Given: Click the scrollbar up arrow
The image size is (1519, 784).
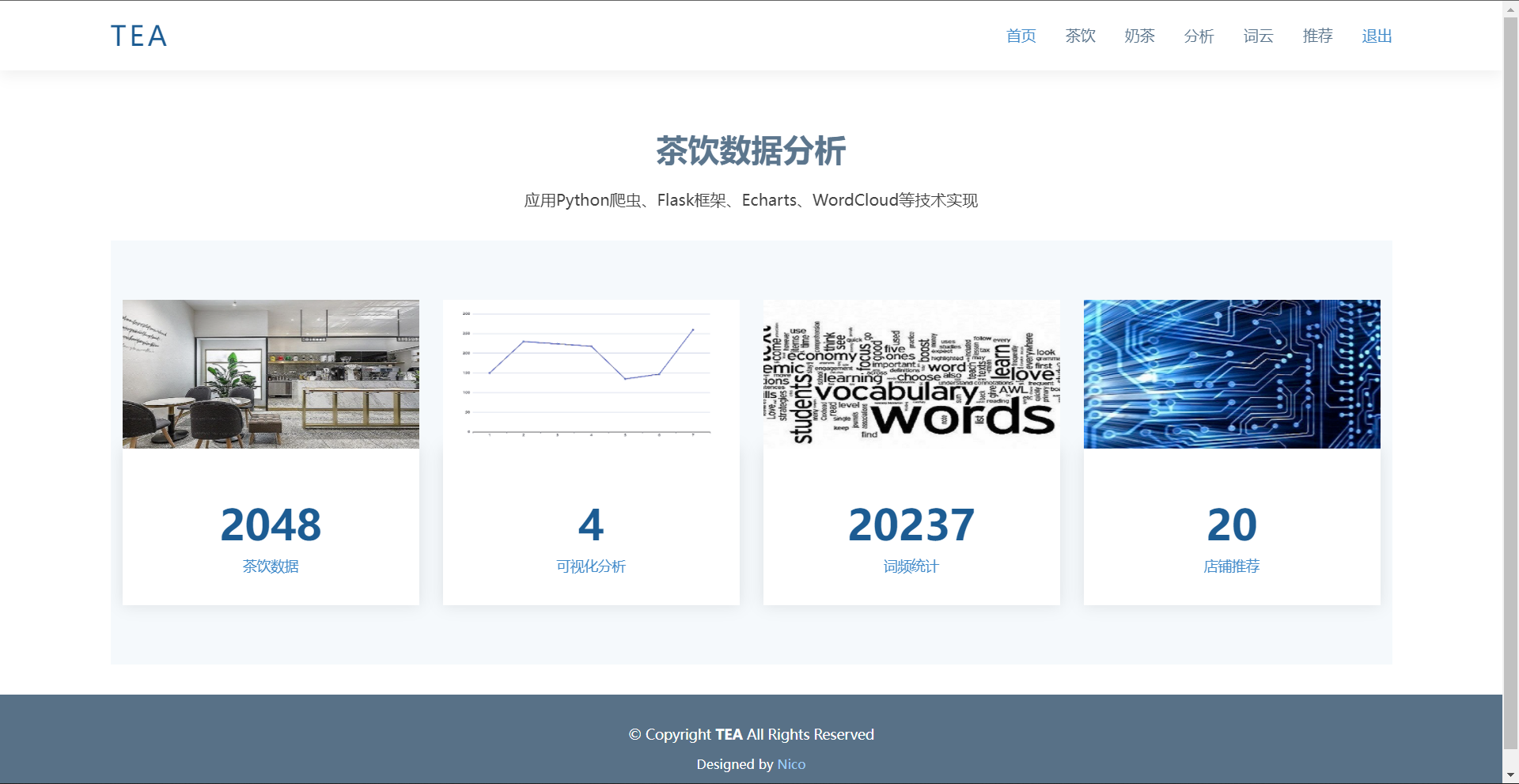Looking at the screenshot, I should tap(1511, 8).
